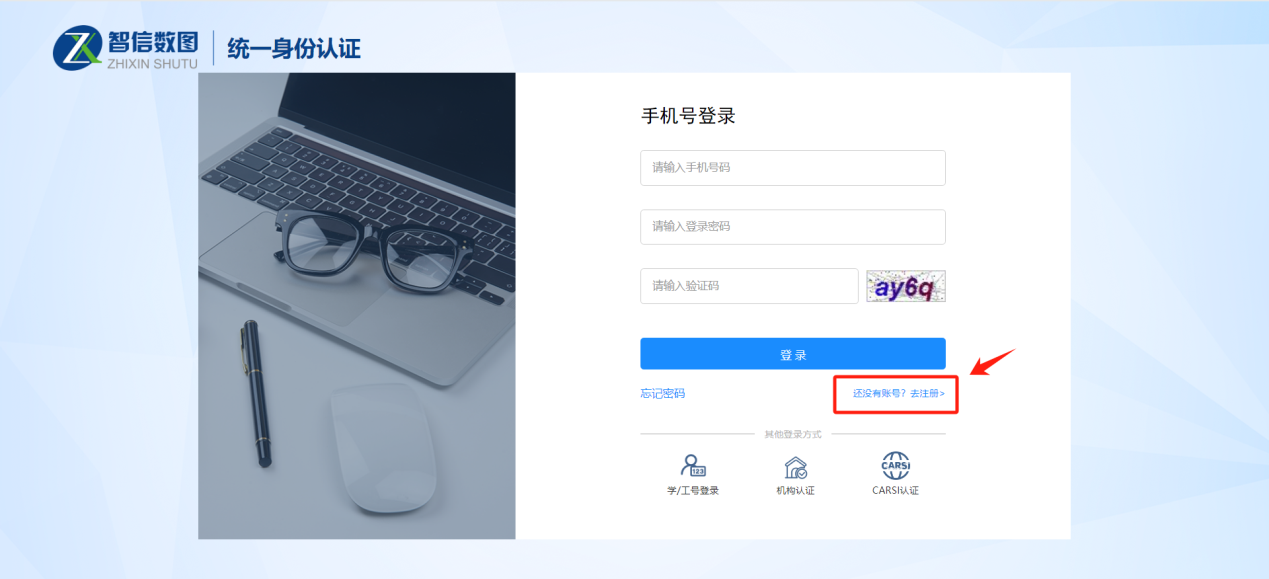
Task: Open the 还没有账号？去注册 register link
Action: click(x=898, y=394)
